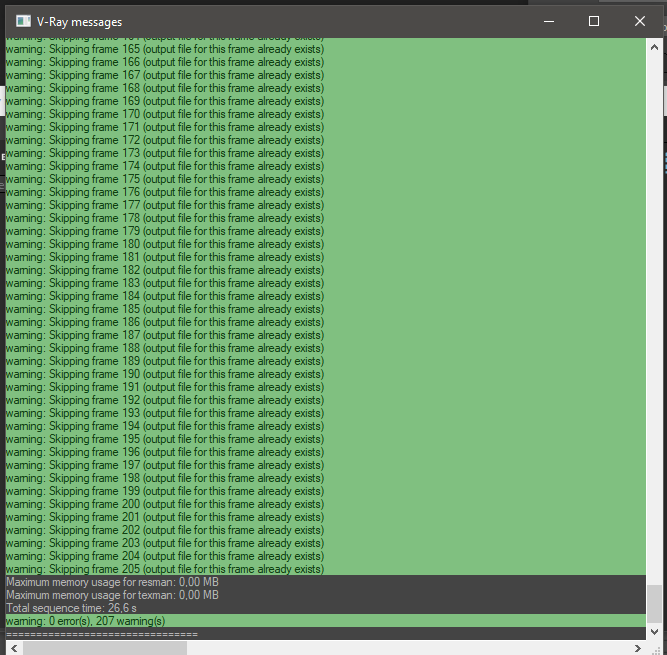The height and width of the screenshot is (655, 667).
Task: Select the "Skipping frame 180" warning line
Action: (164, 244)
